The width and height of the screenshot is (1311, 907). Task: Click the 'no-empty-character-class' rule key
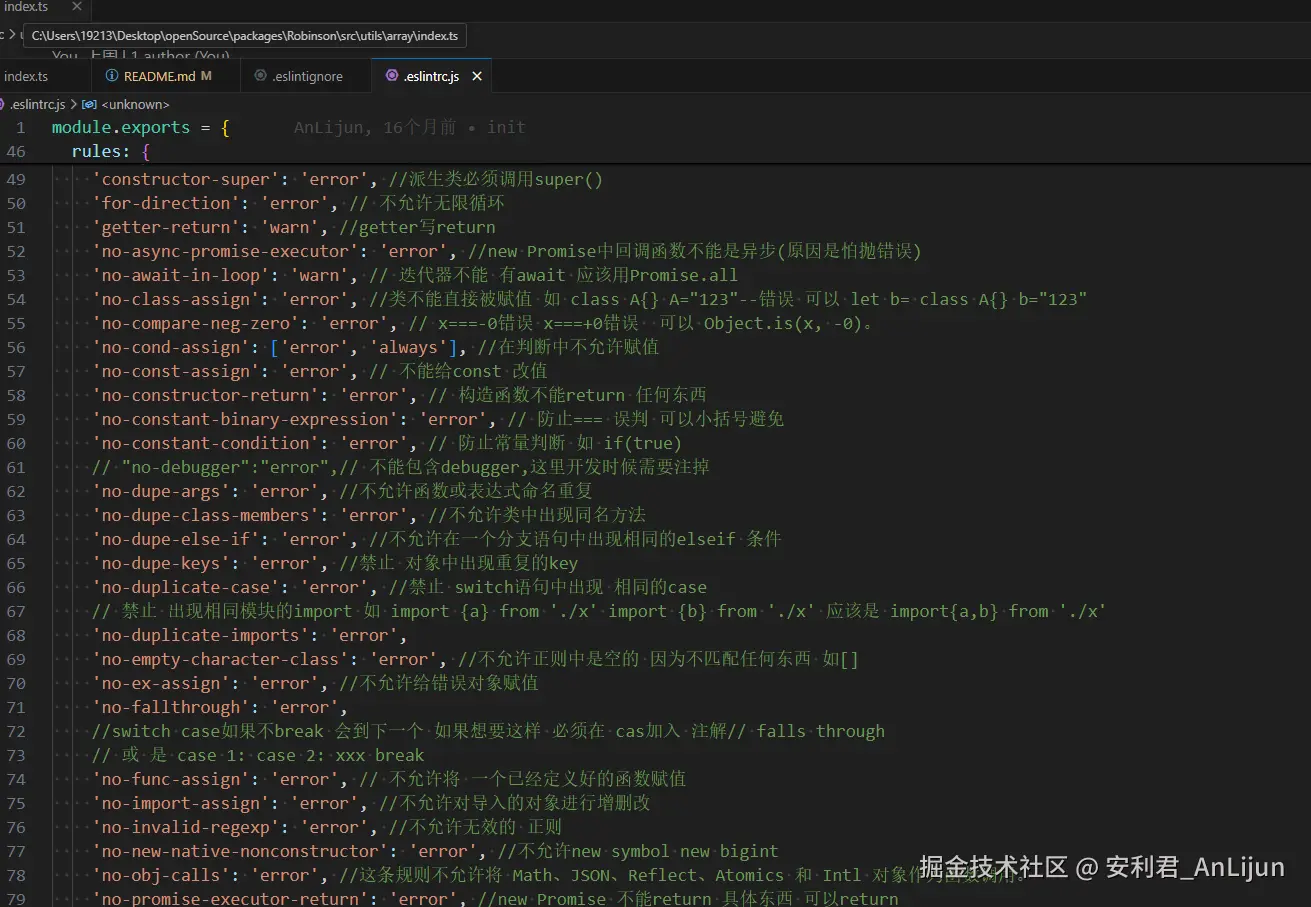click(x=221, y=660)
